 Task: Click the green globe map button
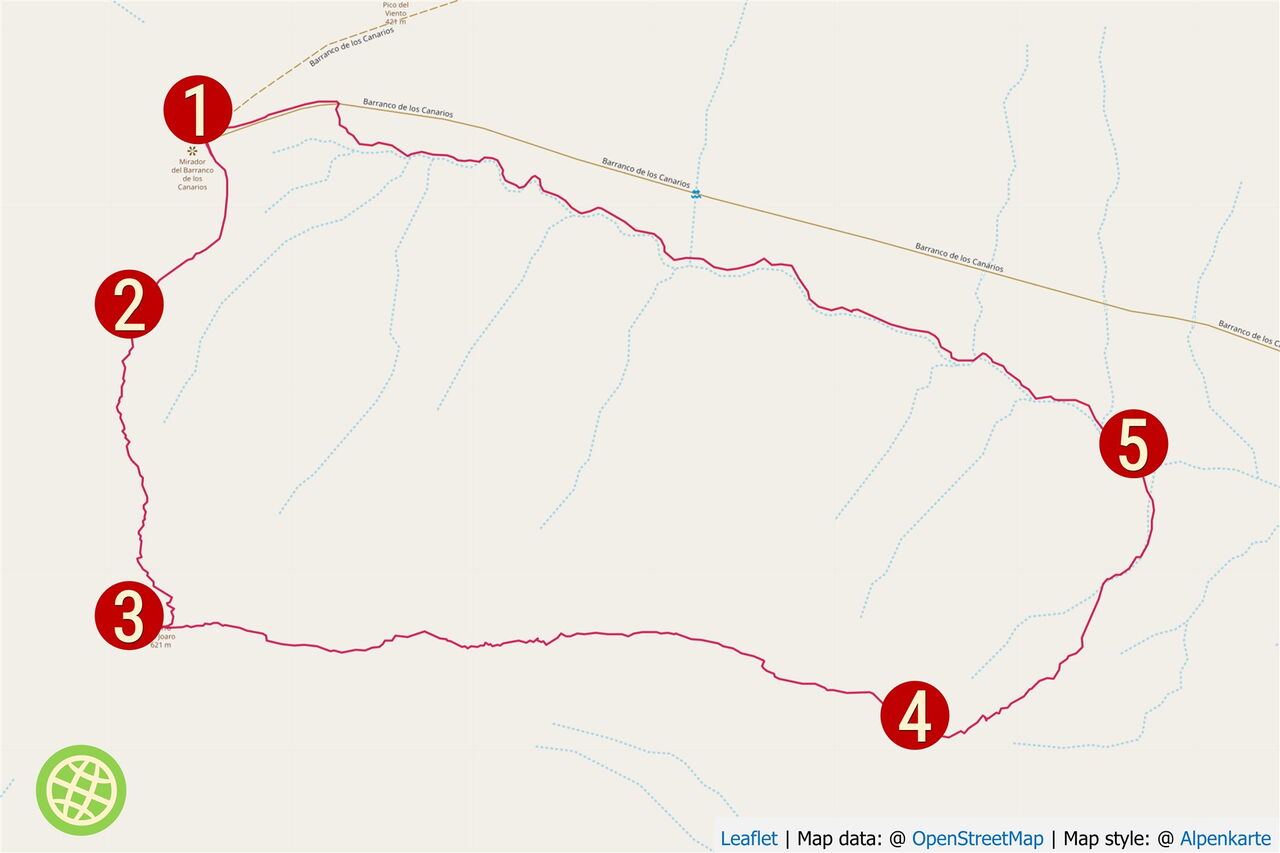(x=81, y=790)
